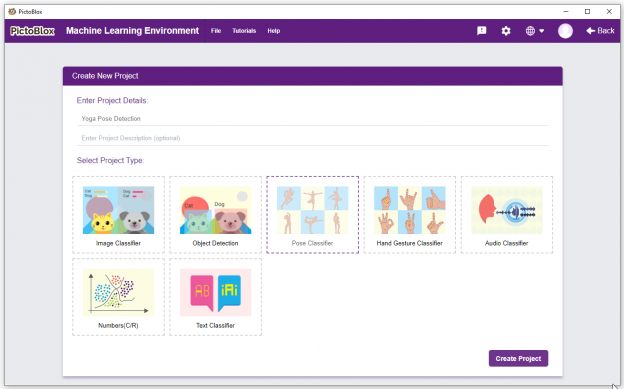Open the File menu
Image resolution: width=624 pixels, height=389 pixels.
click(x=216, y=31)
